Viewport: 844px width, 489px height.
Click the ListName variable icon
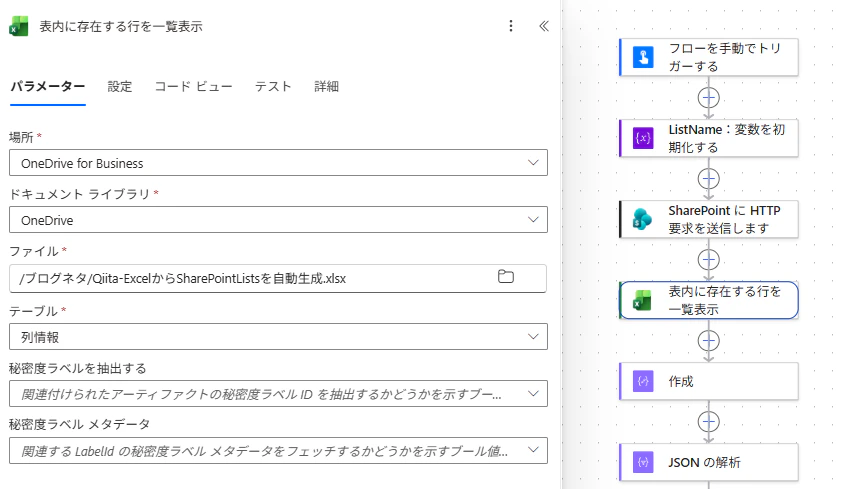[x=643, y=138]
